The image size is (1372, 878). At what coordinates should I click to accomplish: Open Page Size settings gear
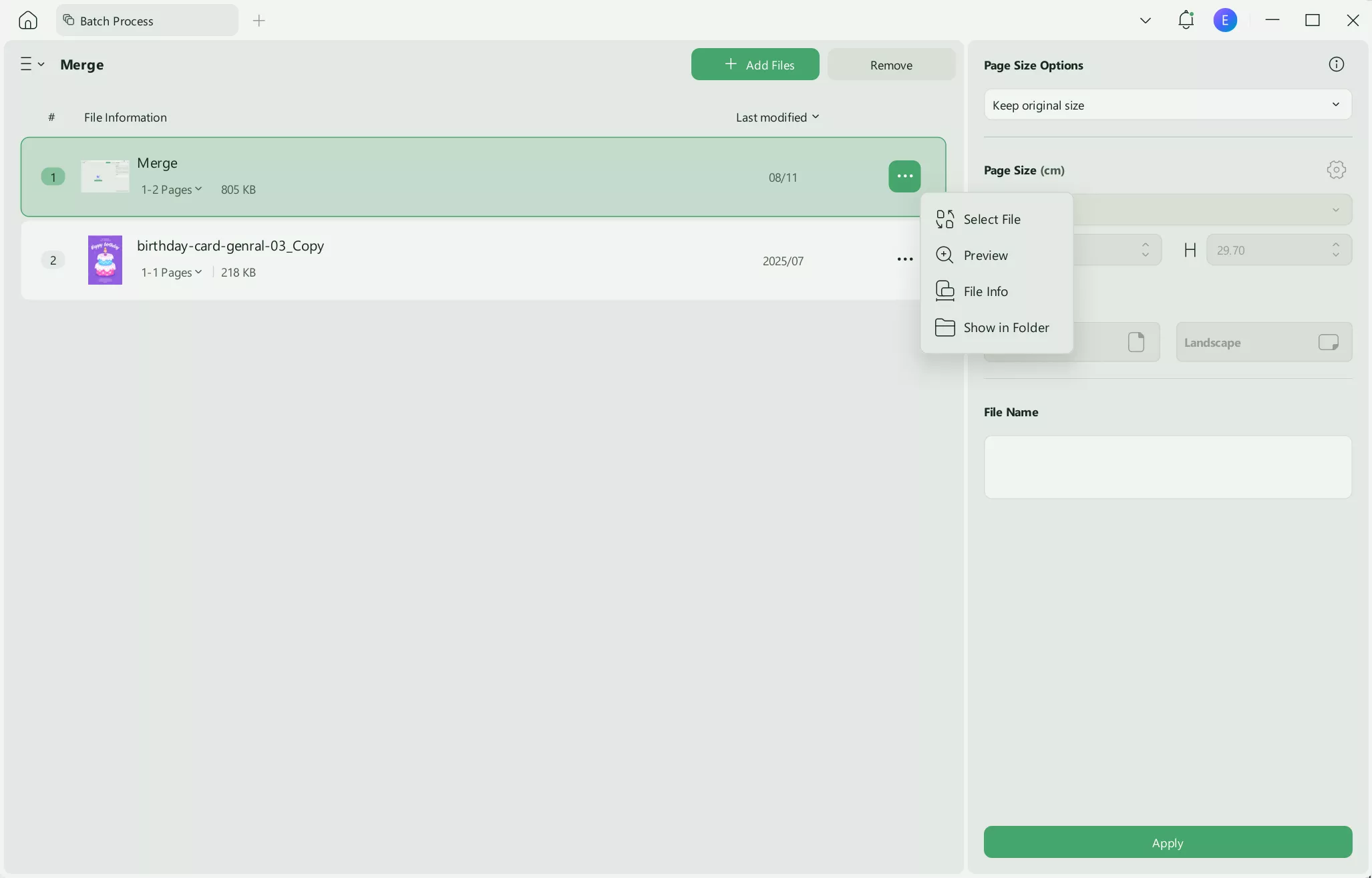(1337, 169)
